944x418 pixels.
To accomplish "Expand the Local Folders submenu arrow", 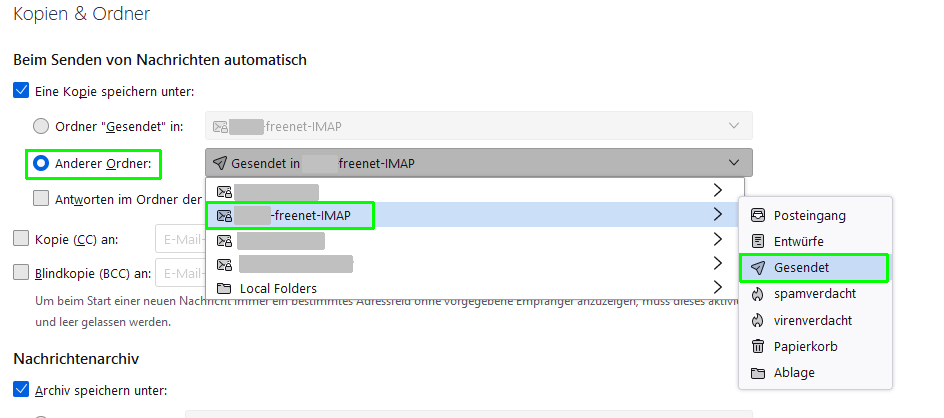I will [x=717, y=288].
